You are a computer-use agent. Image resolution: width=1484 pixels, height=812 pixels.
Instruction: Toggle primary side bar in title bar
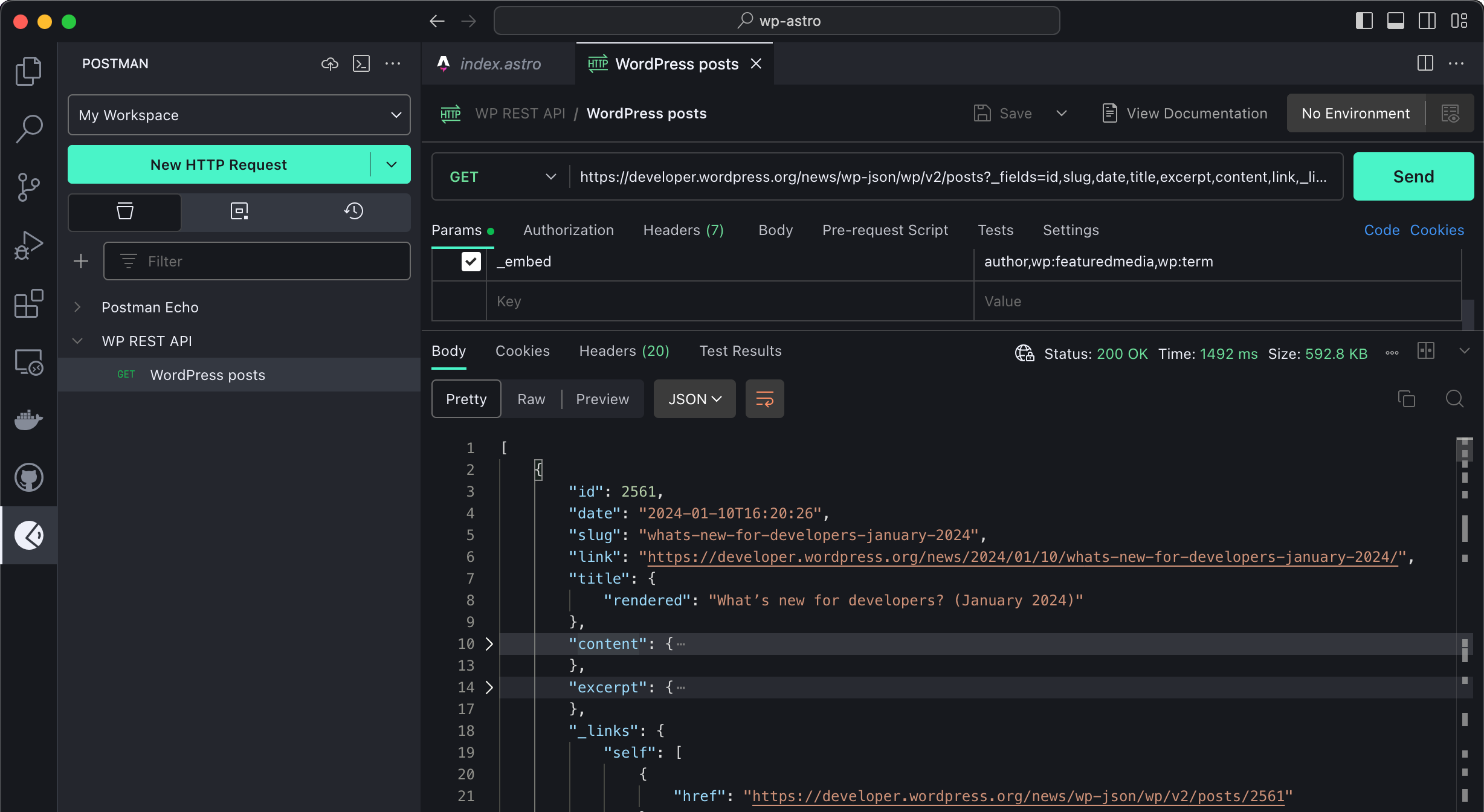(1364, 21)
